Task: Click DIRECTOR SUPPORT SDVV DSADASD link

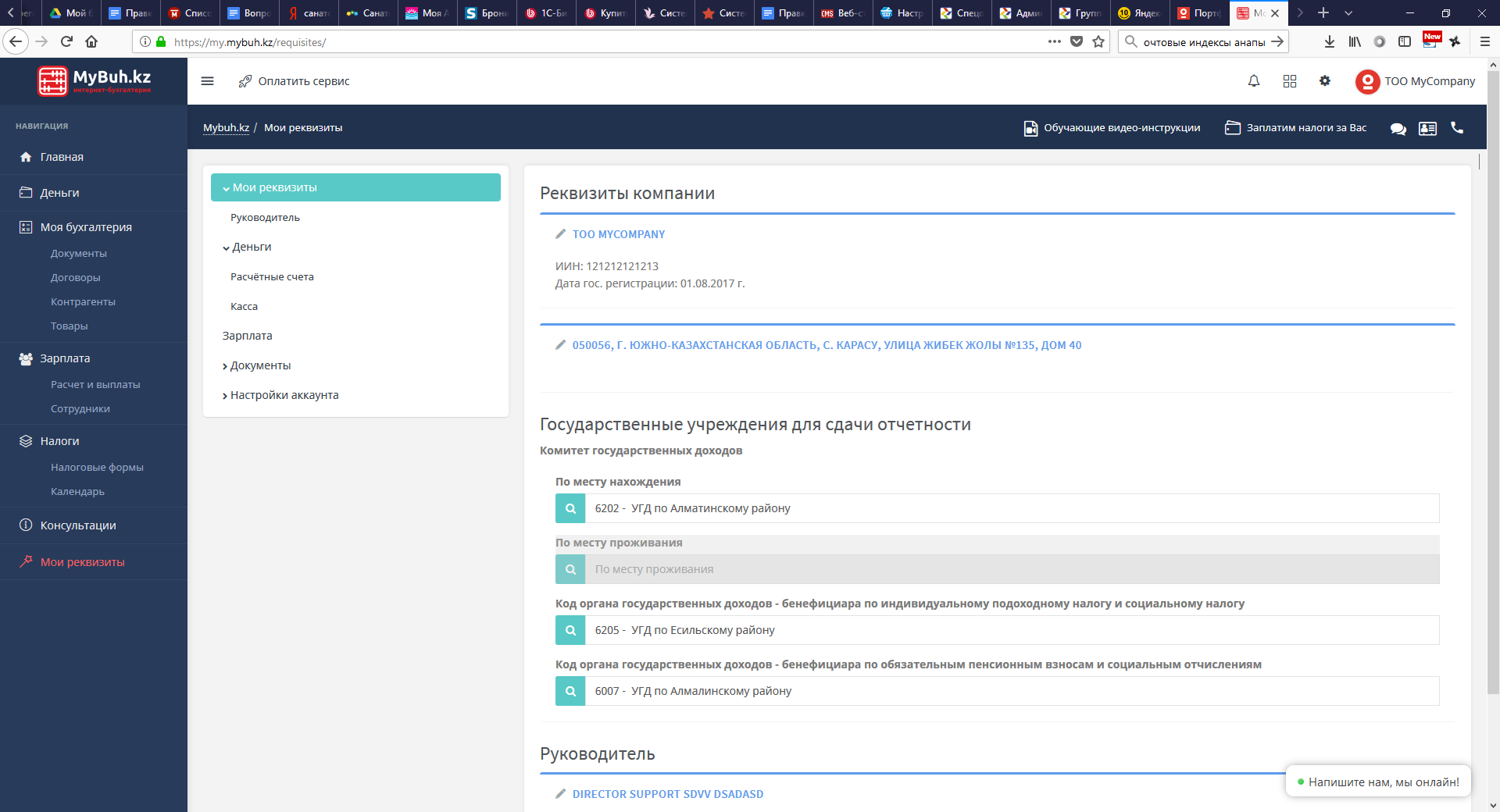Action: (x=668, y=794)
